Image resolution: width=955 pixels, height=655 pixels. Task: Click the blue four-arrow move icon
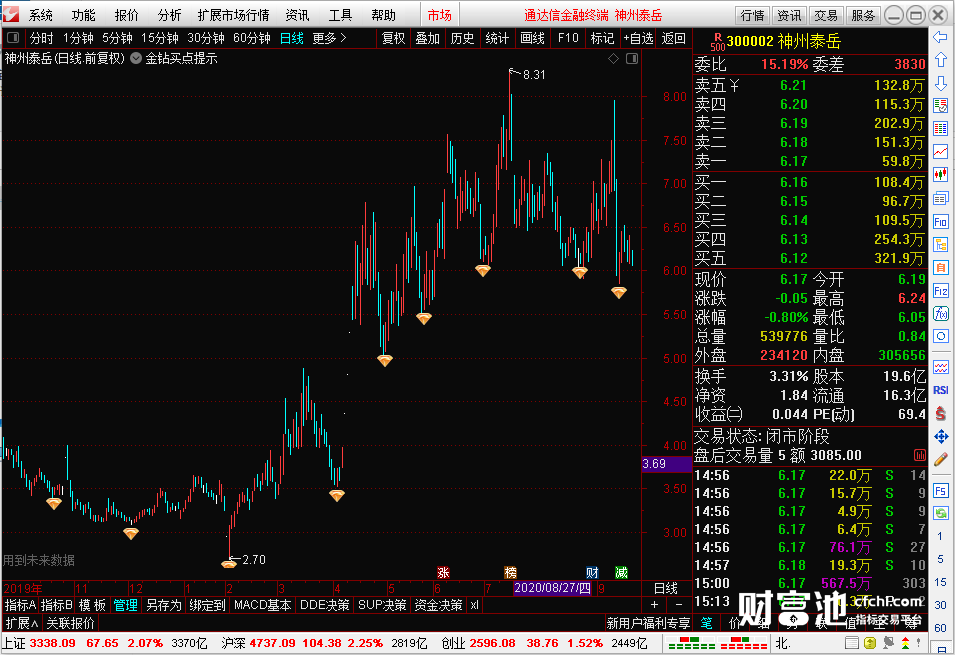click(940, 436)
